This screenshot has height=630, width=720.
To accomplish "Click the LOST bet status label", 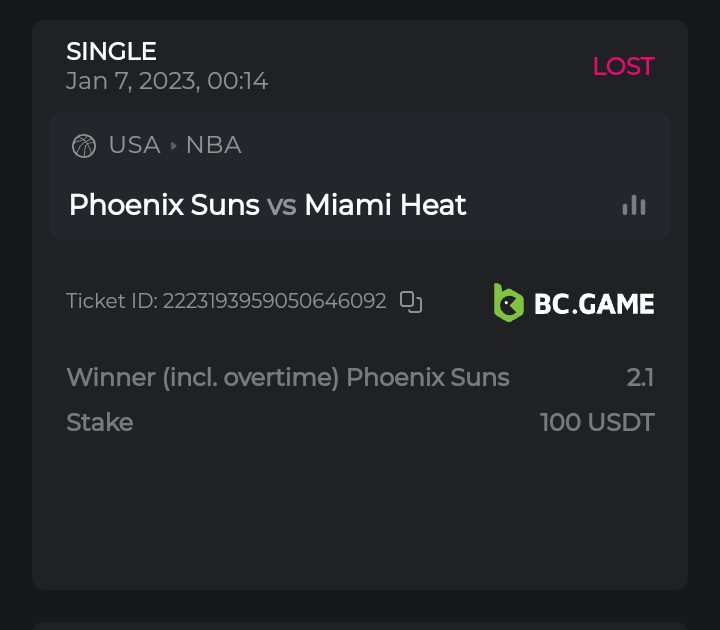I will coord(623,67).
